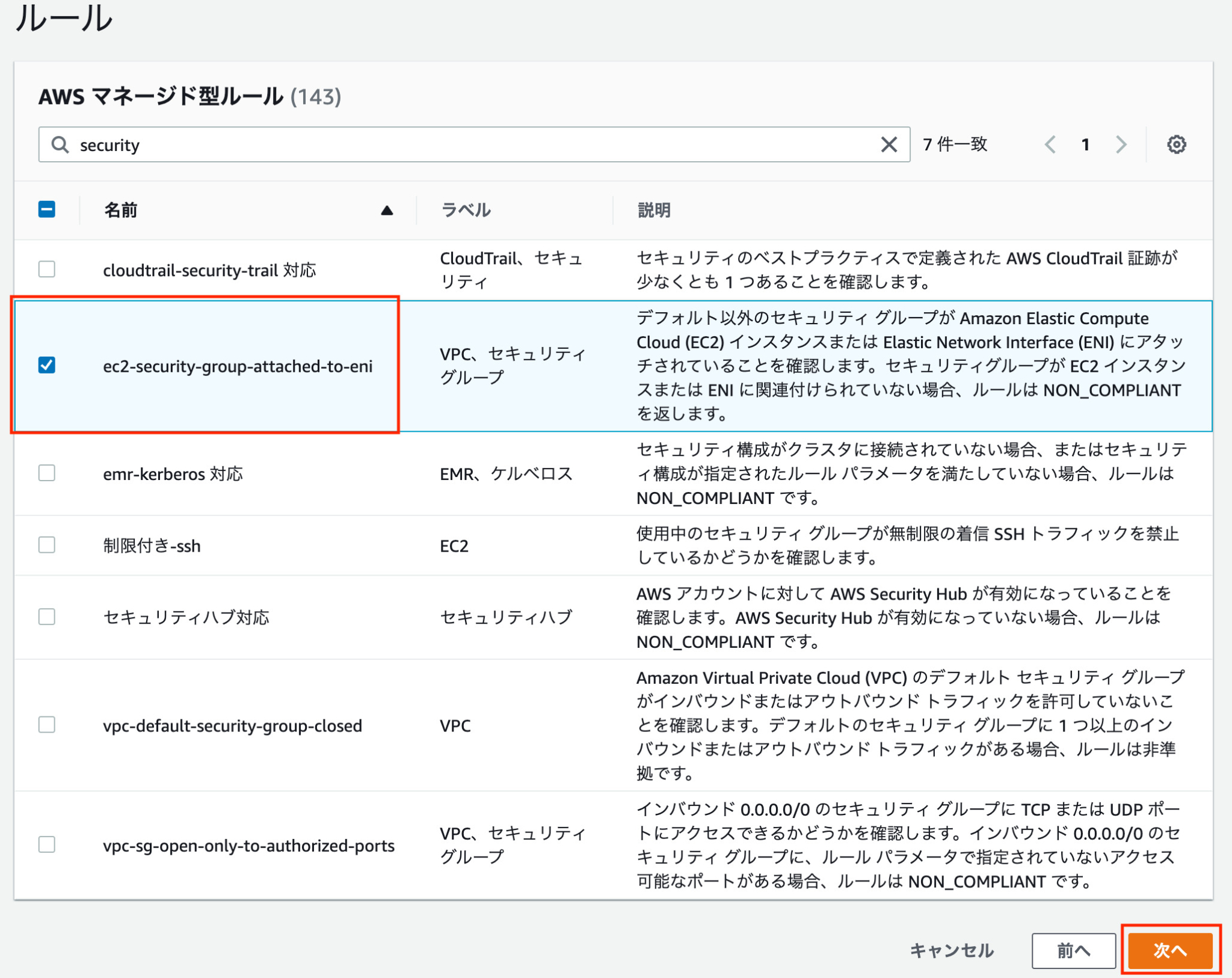This screenshot has height=978, width=1232.
Task: Open the ec2-security-group-attached-to-eni rule name link
Action: (x=239, y=366)
